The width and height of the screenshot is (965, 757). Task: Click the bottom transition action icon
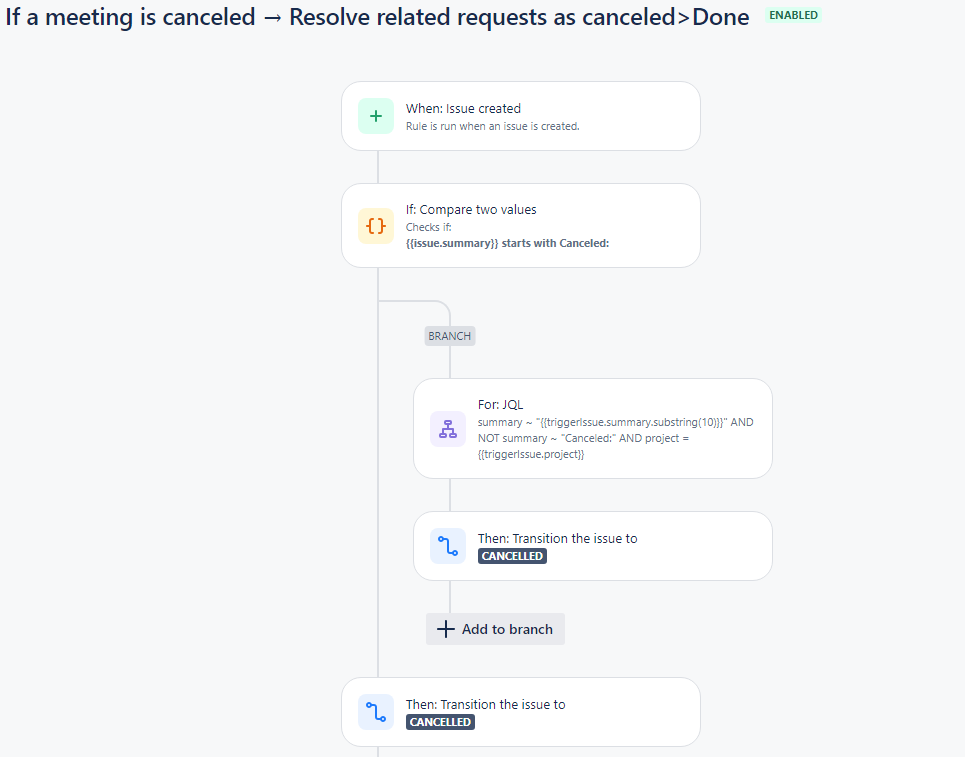[x=375, y=712]
